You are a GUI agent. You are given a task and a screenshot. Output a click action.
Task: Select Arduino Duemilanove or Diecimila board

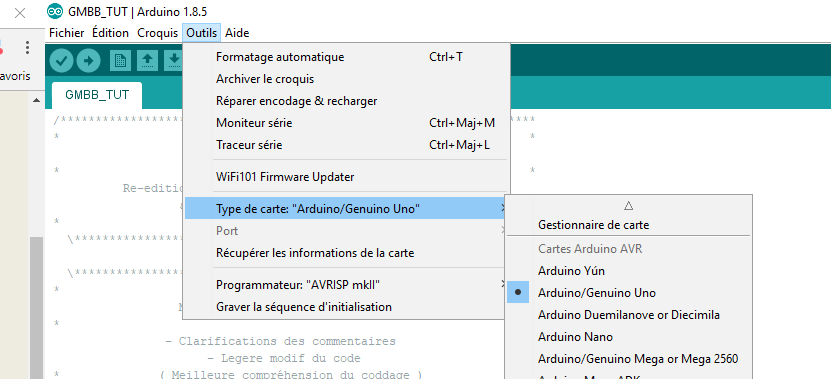pyautogui.click(x=629, y=315)
